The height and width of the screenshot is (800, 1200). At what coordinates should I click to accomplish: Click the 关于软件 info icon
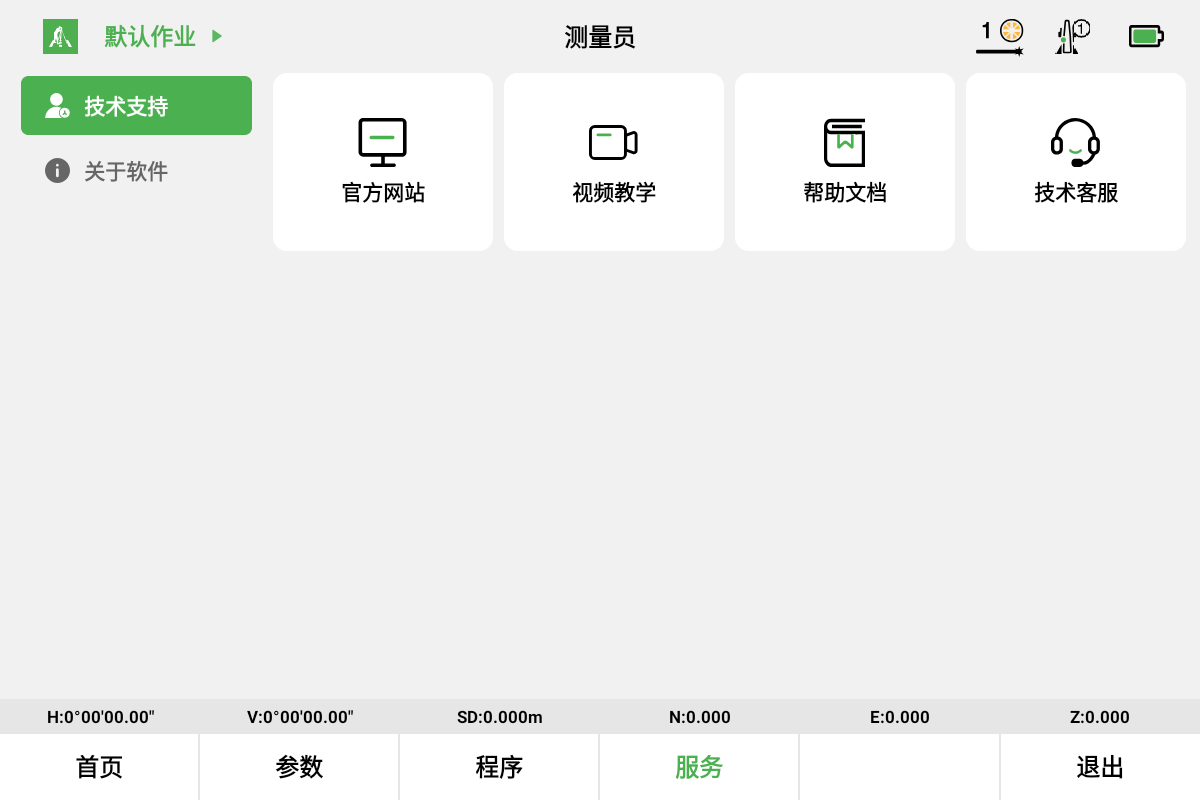(x=57, y=170)
